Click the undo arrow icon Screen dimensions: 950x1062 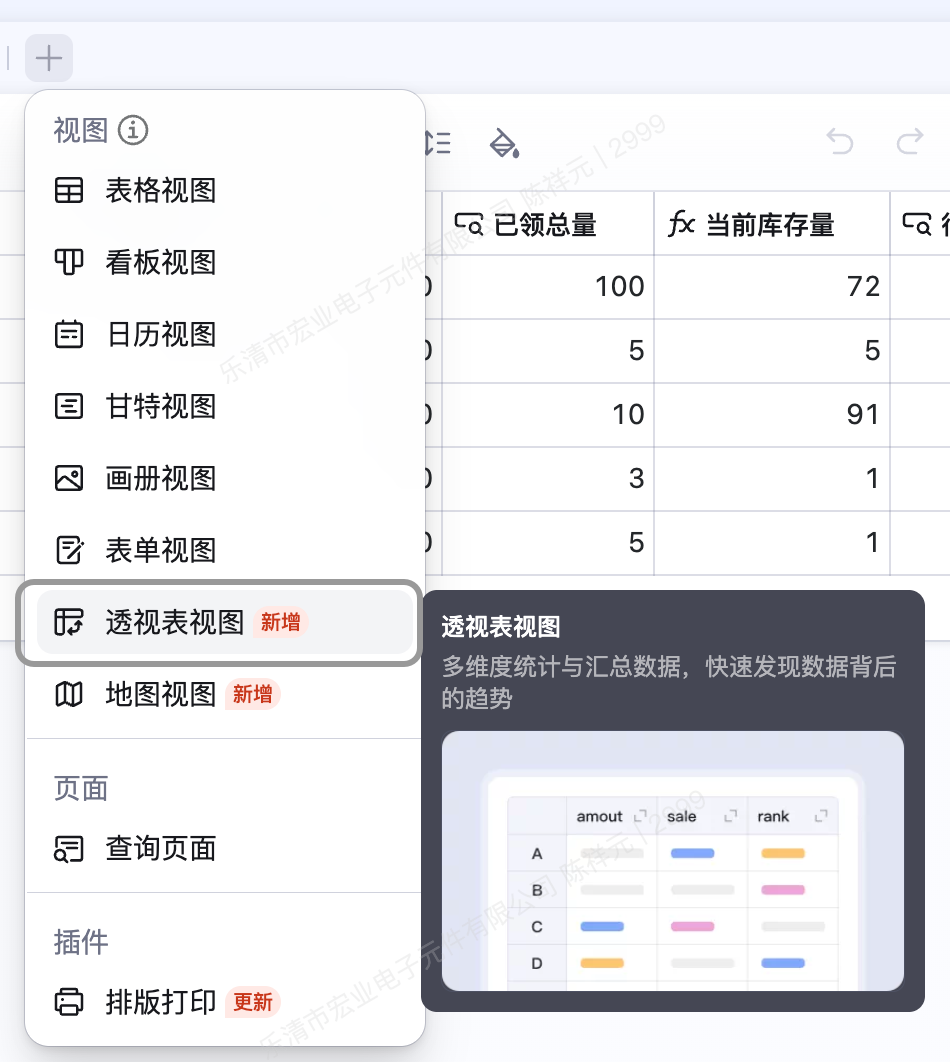tap(840, 142)
